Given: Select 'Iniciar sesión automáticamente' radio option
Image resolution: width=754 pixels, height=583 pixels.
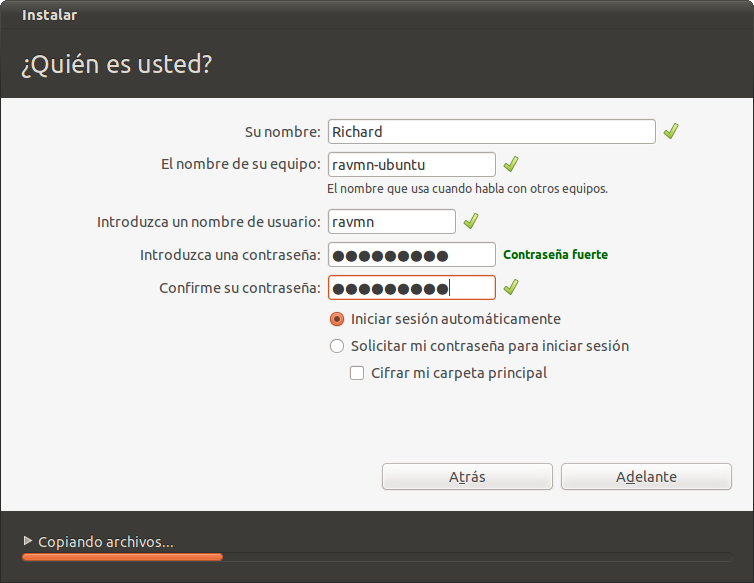Looking at the screenshot, I should point(337,319).
